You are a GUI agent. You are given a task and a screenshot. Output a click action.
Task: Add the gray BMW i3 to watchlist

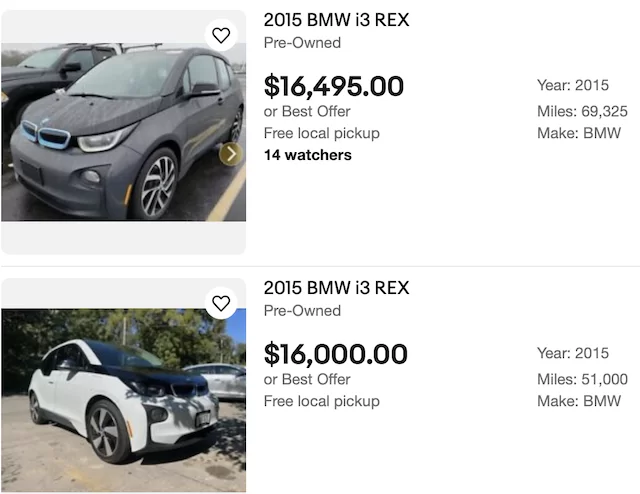pyautogui.click(x=221, y=35)
